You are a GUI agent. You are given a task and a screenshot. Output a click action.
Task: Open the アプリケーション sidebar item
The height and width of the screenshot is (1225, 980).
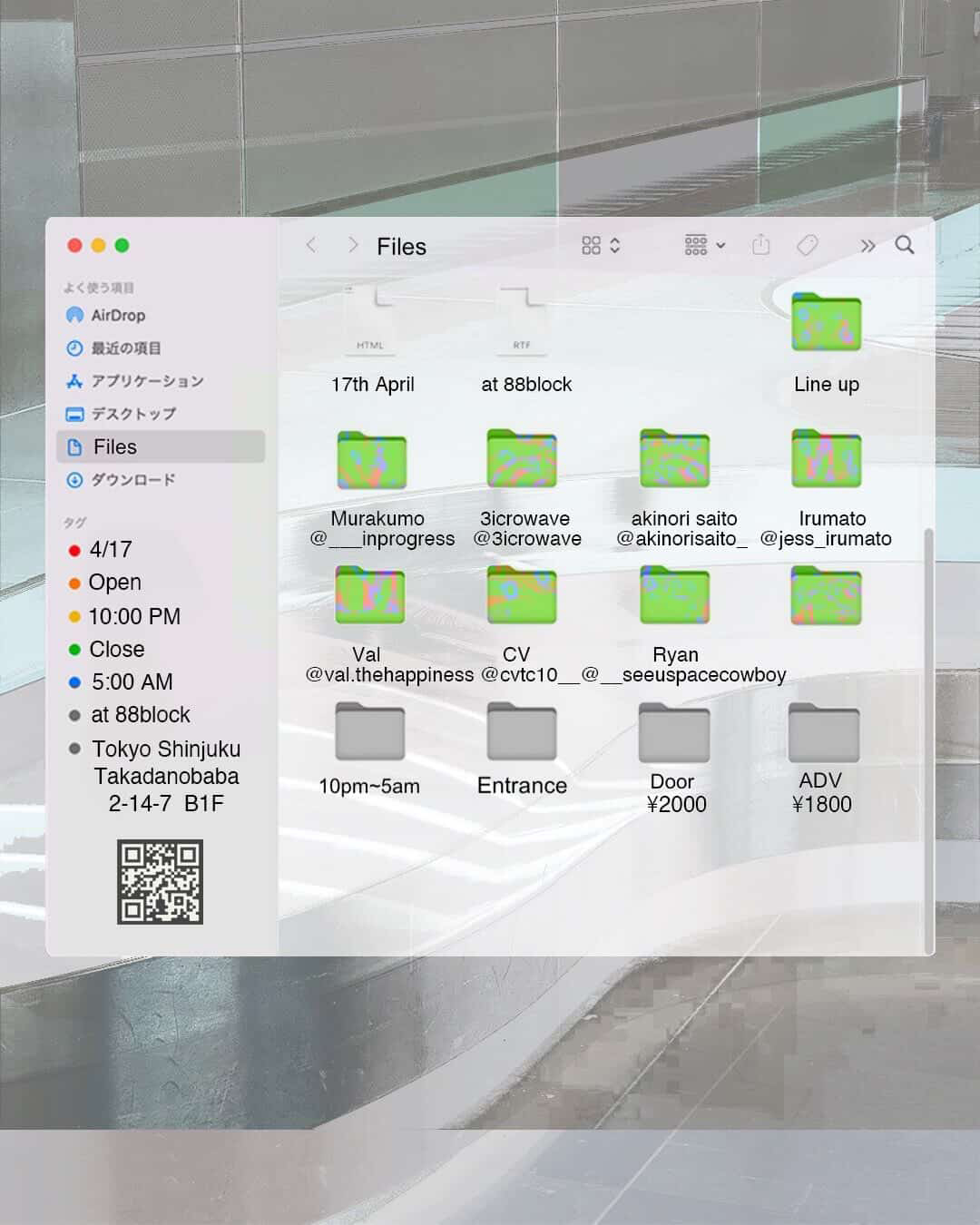click(x=148, y=381)
